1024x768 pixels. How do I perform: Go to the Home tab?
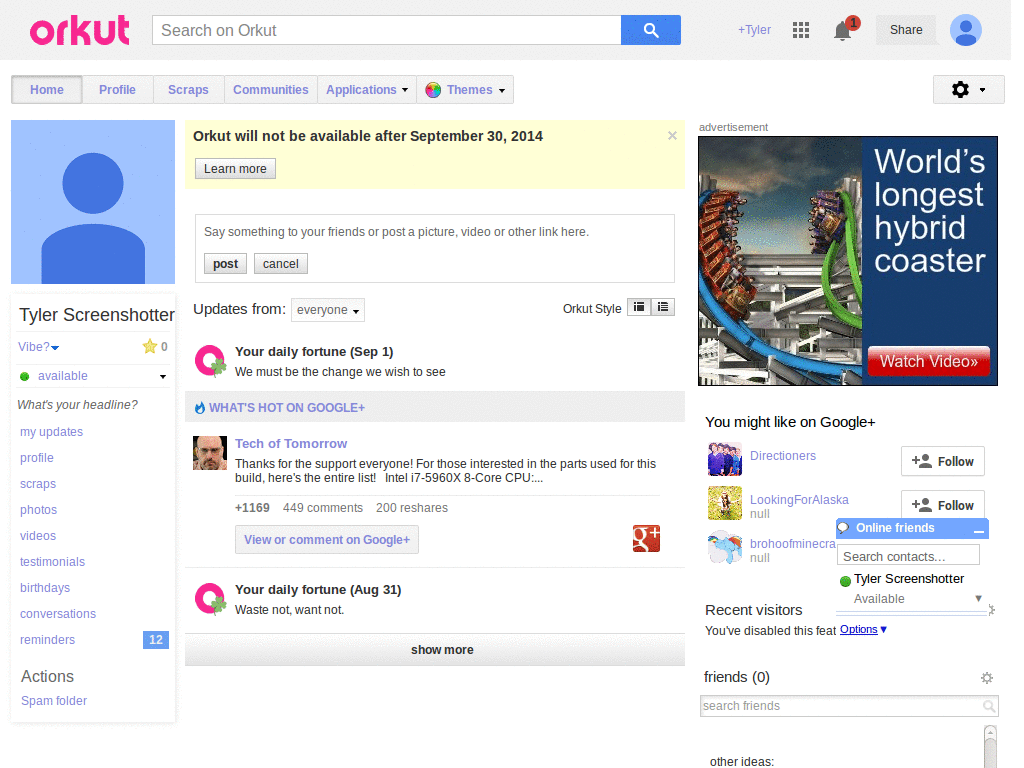coord(47,90)
